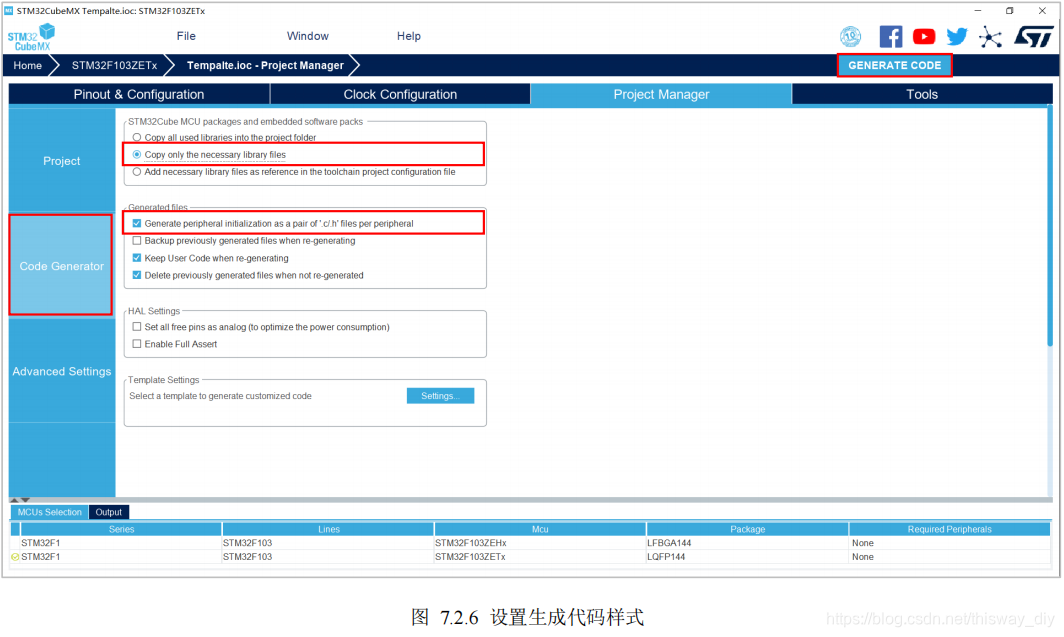Toggle Delete previously generated files checkbox
Viewport: 1064px width, 637px height.
coord(137,275)
